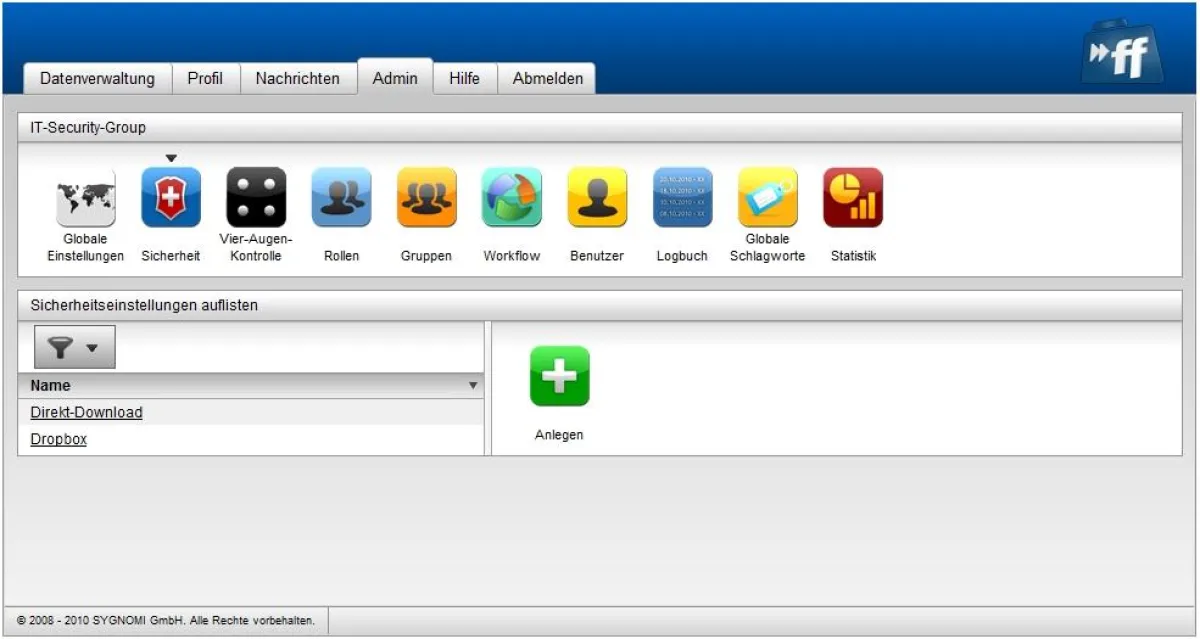Expand the filter funnel dropdown
This screenshot has height=639, width=1200.
coord(75,347)
